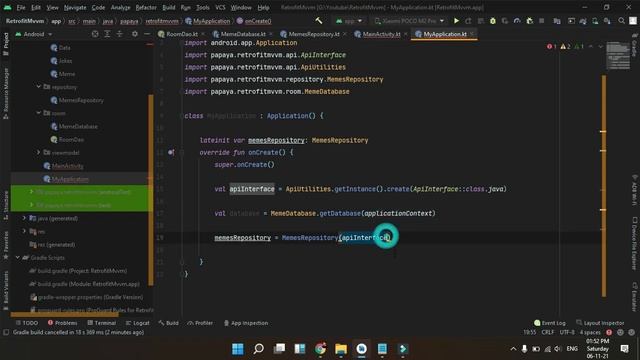Switch to the MainActivity.kt editor tab
The height and width of the screenshot is (360, 640).
[381, 34]
